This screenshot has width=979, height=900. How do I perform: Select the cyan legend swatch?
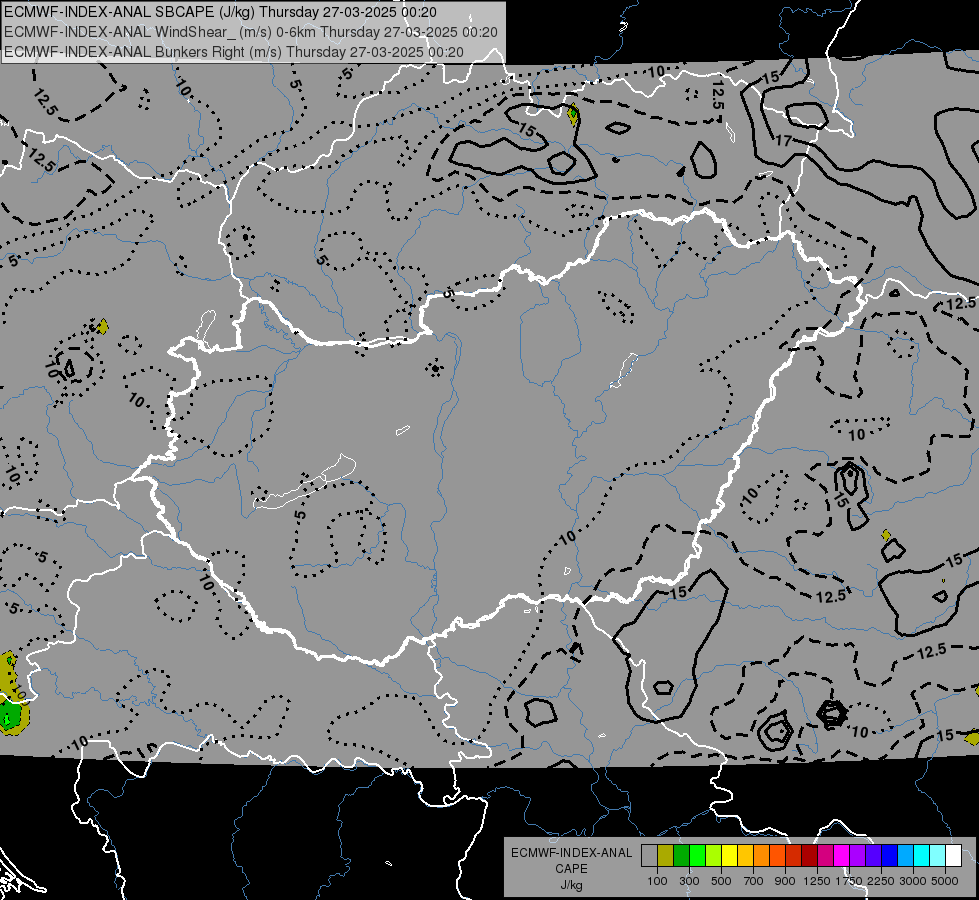(x=922, y=856)
